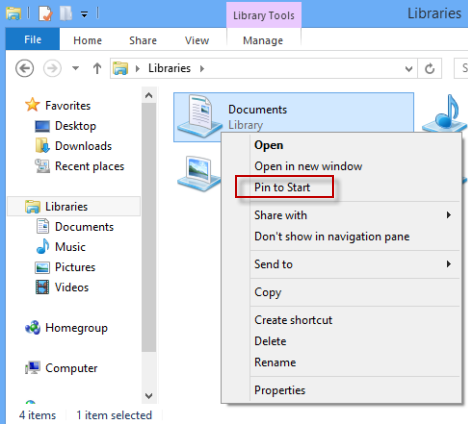Switch to the View ribbon tab
The image size is (468, 424).
point(197,40)
